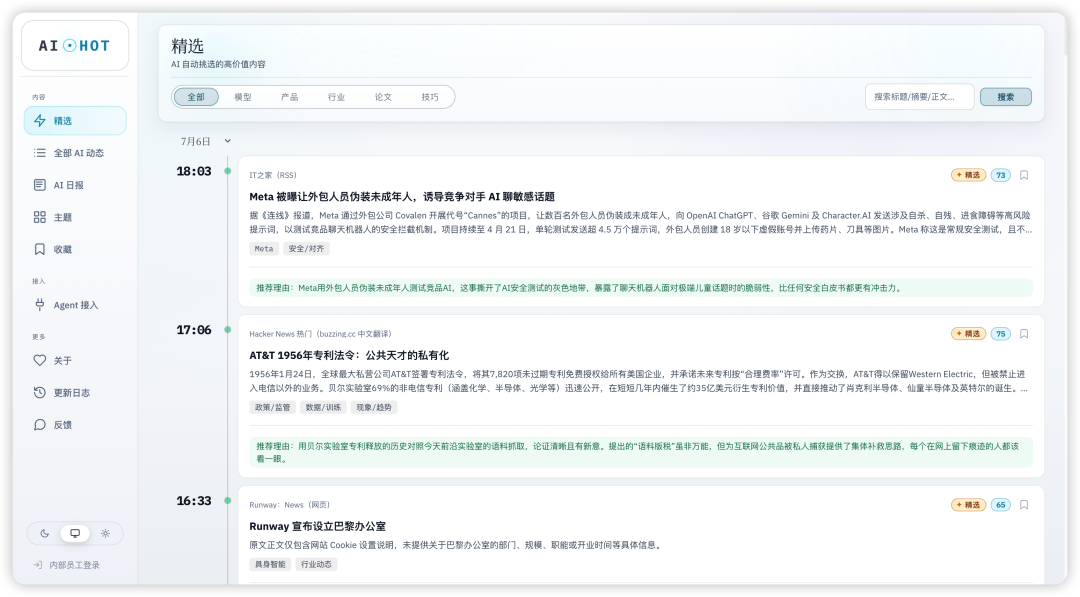The image size is (1080, 597).
Task: Select the 论文 filter tab
Action: [383, 97]
